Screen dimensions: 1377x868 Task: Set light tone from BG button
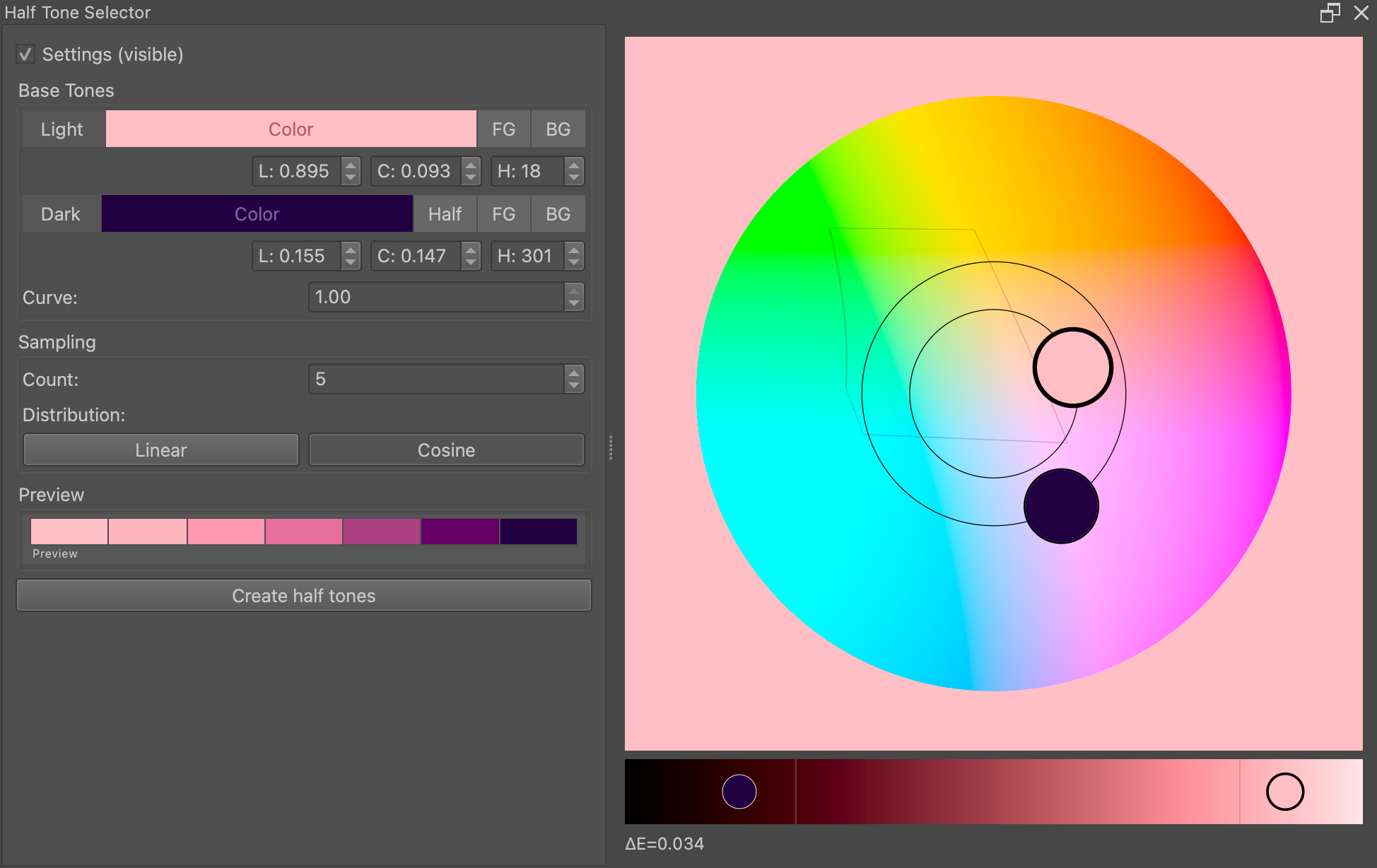[558, 129]
